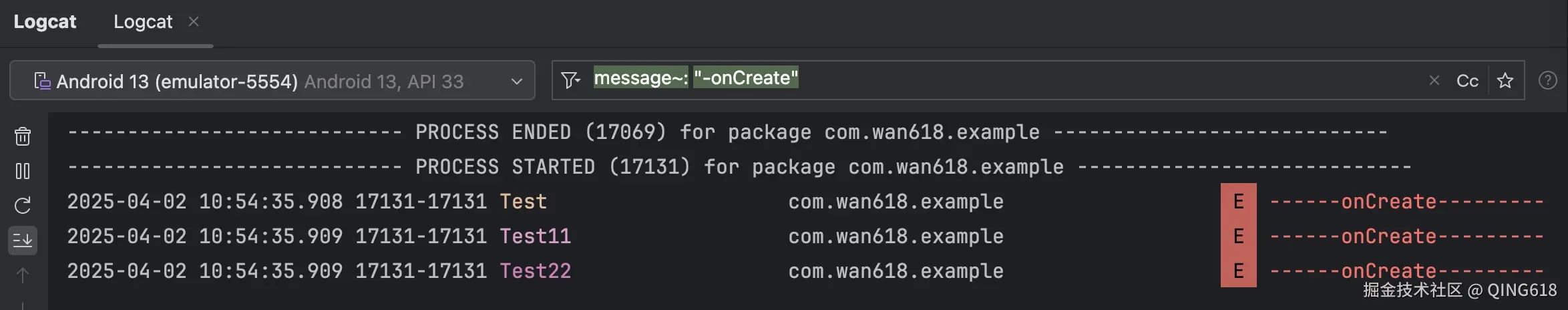Viewport: 1568px width, 310px height.
Task: Close the Logcat tab
Action: pyautogui.click(x=194, y=21)
